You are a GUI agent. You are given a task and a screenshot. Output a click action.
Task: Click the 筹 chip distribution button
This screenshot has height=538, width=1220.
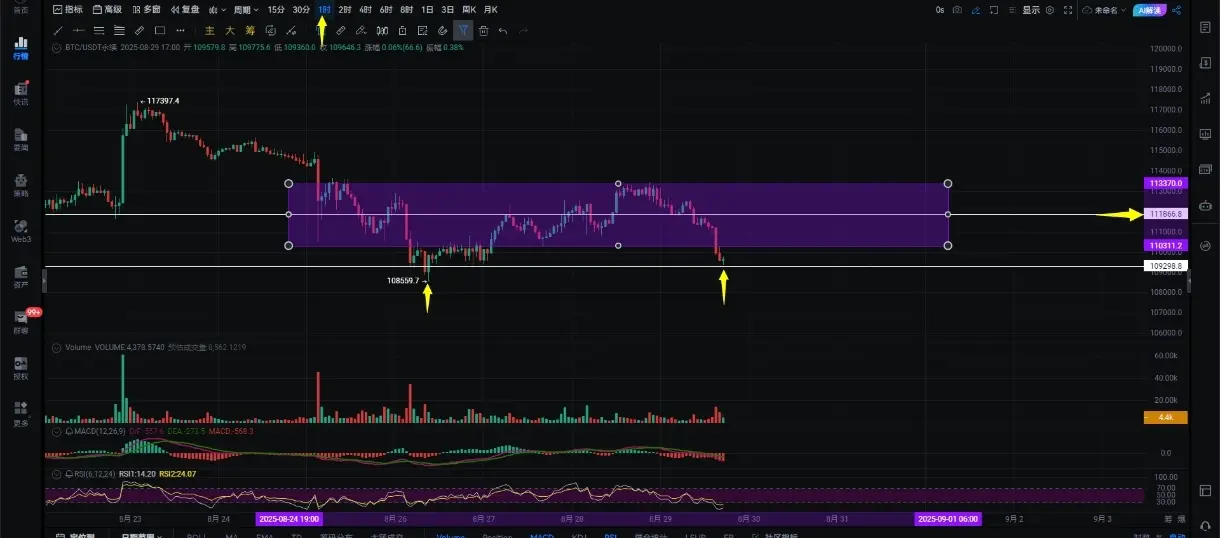(x=250, y=31)
